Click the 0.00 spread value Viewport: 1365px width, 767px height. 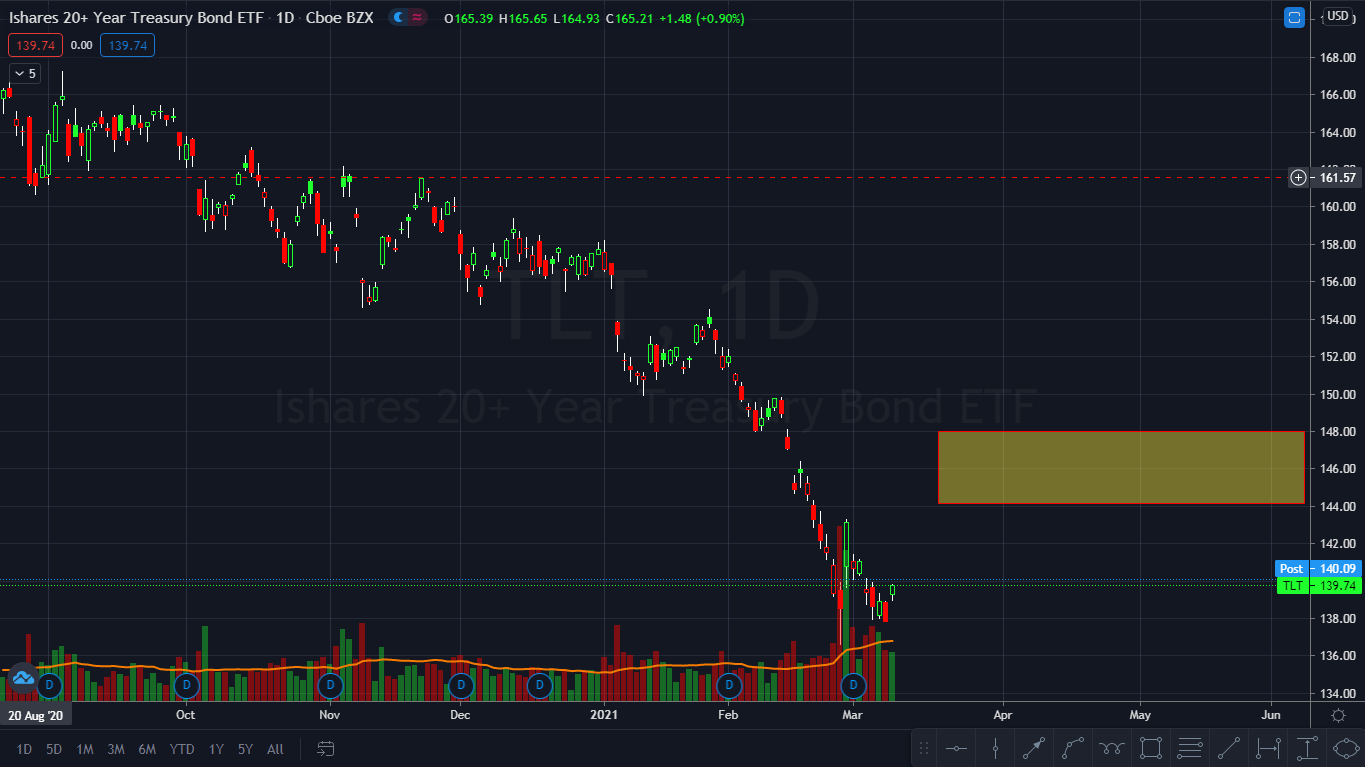[82, 45]
